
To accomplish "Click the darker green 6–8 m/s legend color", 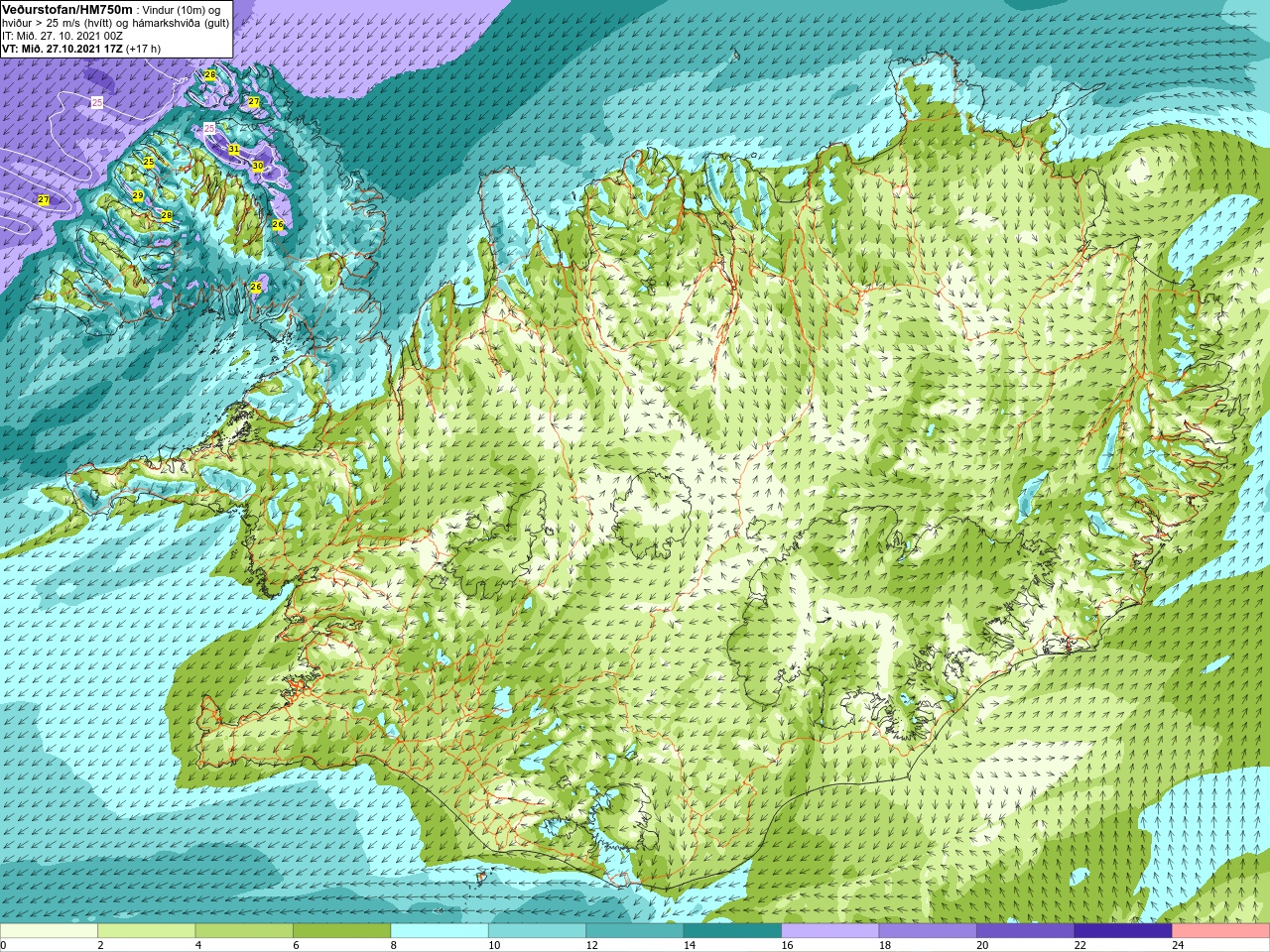I will (341, 930).
